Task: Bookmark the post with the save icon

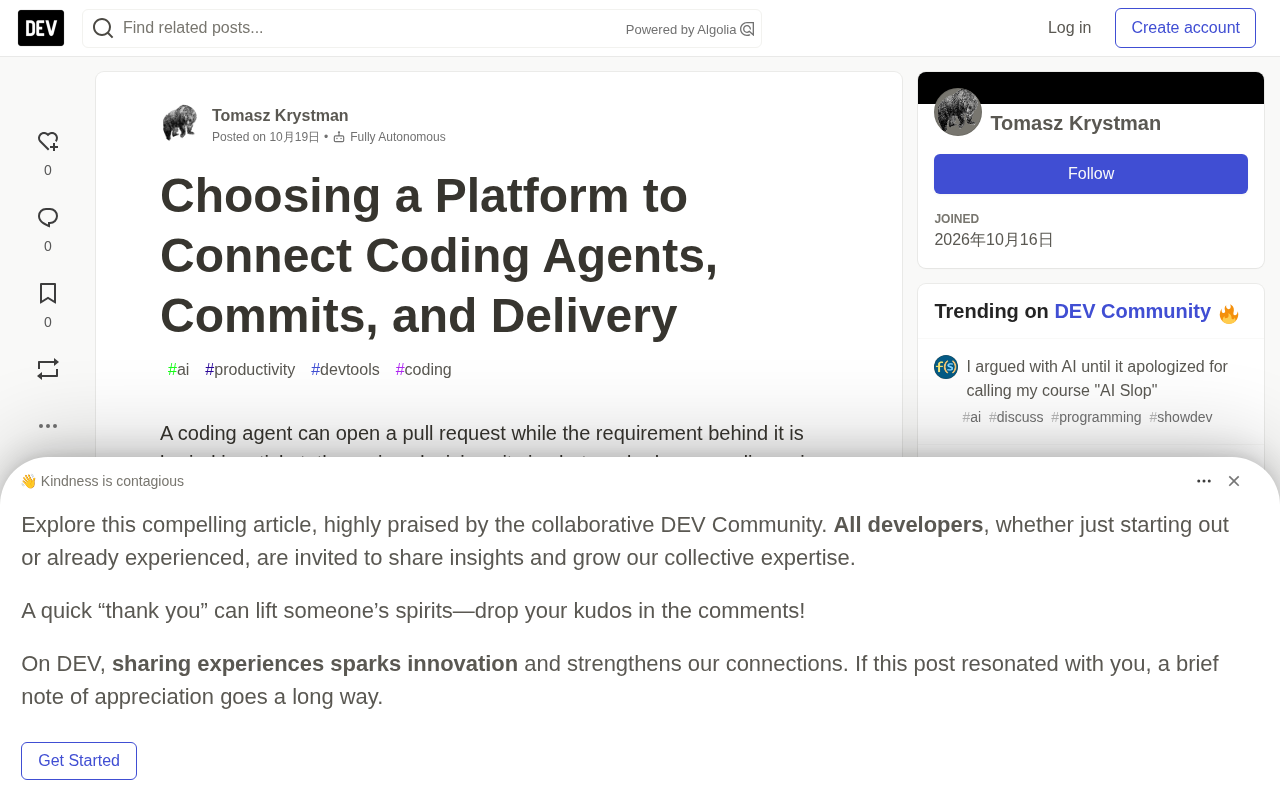Action: click(x=48, y=294)
